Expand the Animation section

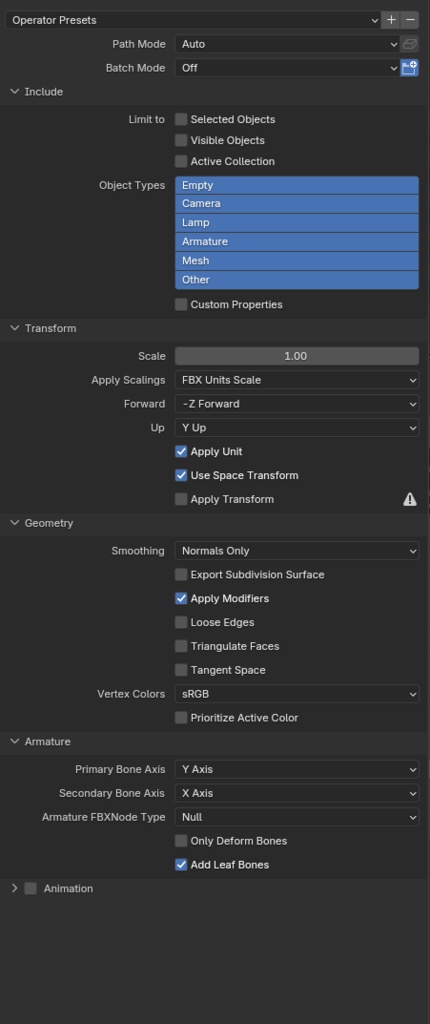[x=15, y=889]
